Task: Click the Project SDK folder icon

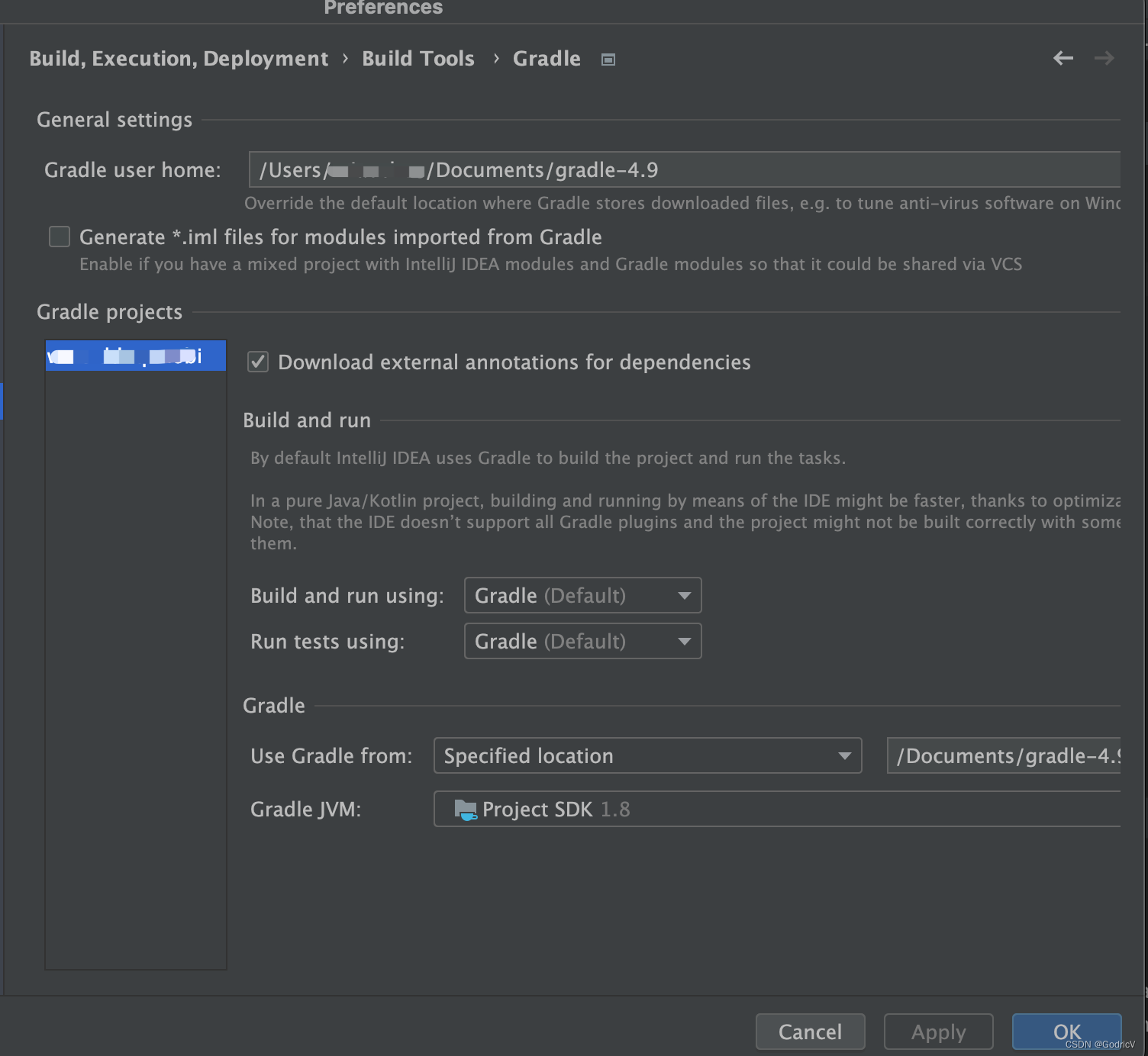Action: [x=465, y=810]
